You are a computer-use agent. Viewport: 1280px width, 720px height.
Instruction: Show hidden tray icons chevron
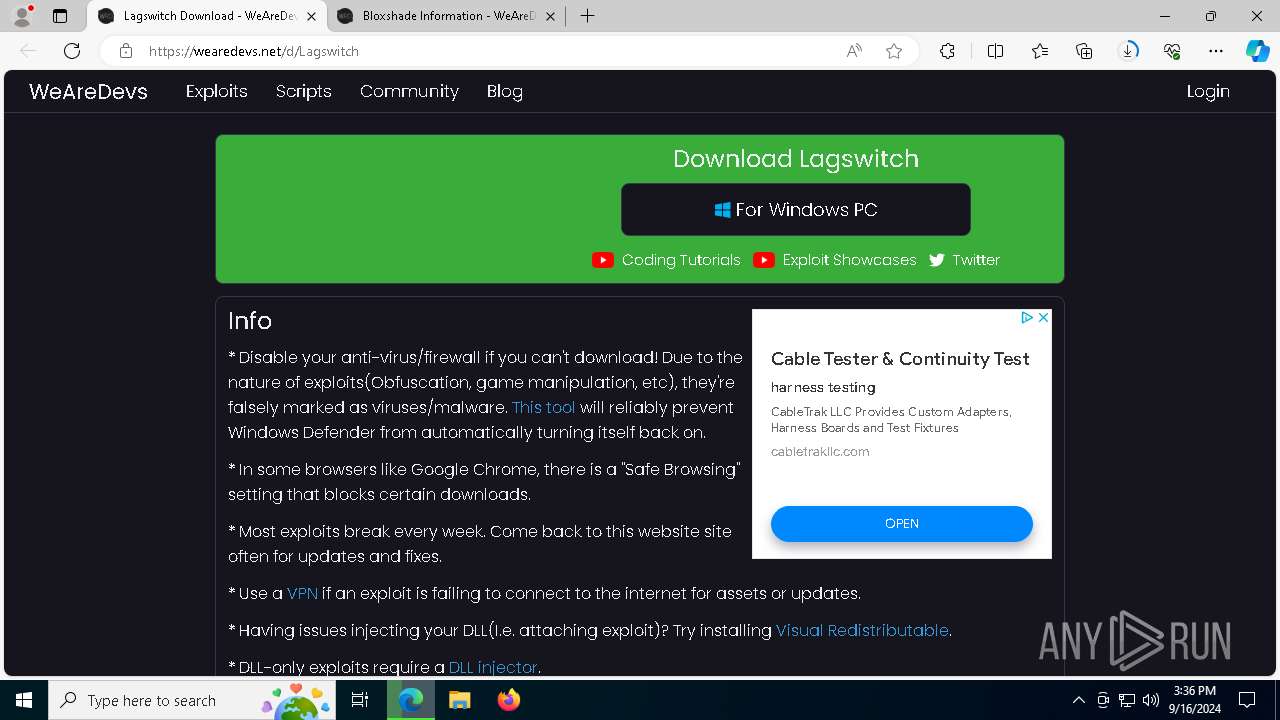click(1078, 700)
